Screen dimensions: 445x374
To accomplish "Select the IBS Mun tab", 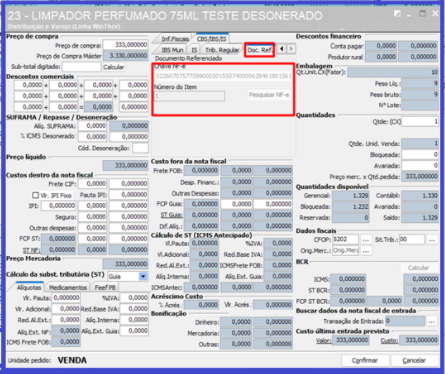I will 172,50.
